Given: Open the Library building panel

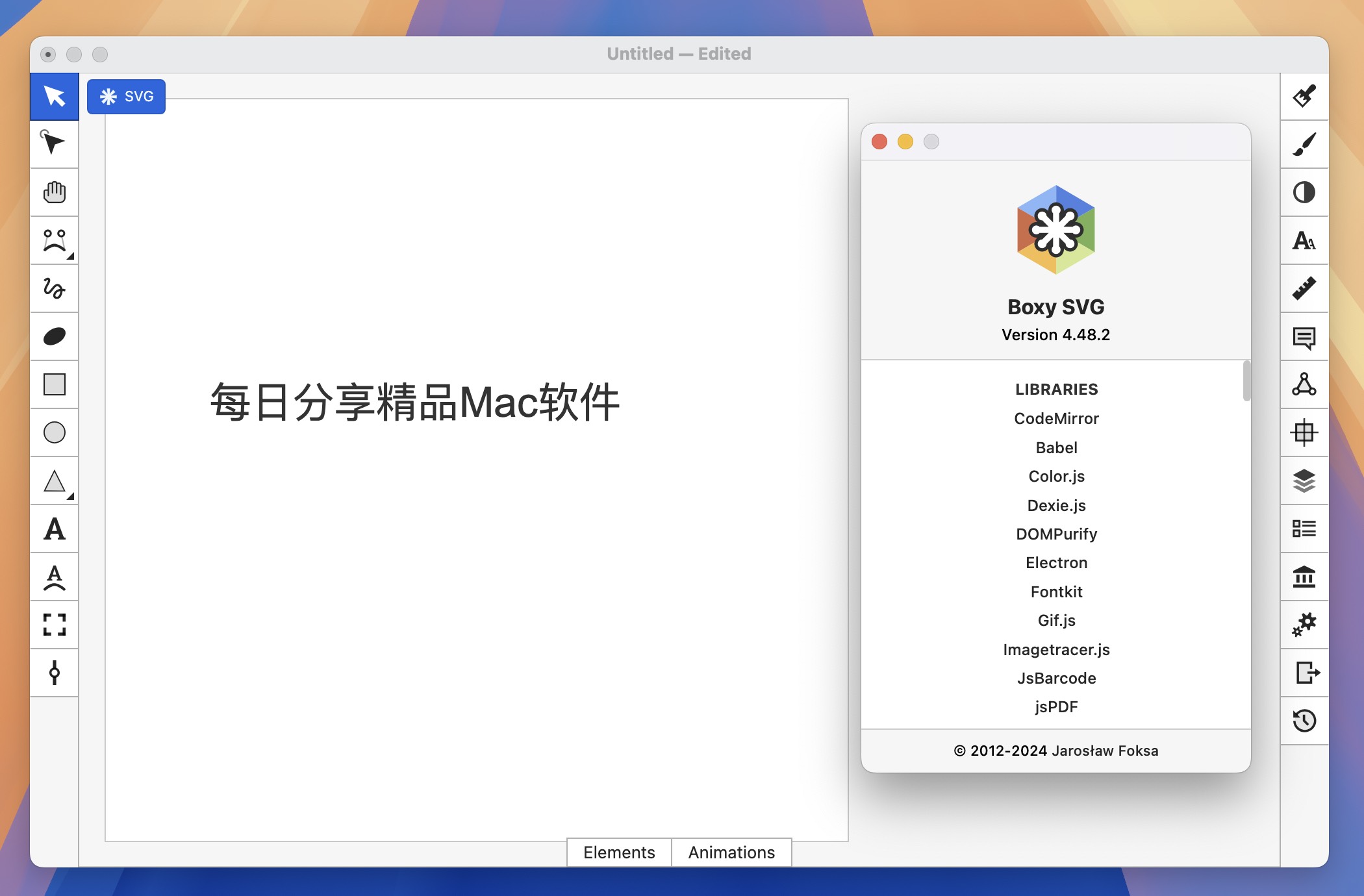Looking at the screenshot, I should (x=1304, y=577).
